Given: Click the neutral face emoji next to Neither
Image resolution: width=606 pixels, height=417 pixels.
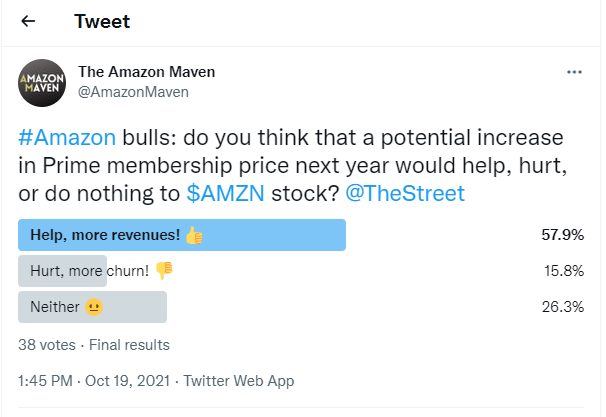Looking at the screenshot, I should click(94, 307).
